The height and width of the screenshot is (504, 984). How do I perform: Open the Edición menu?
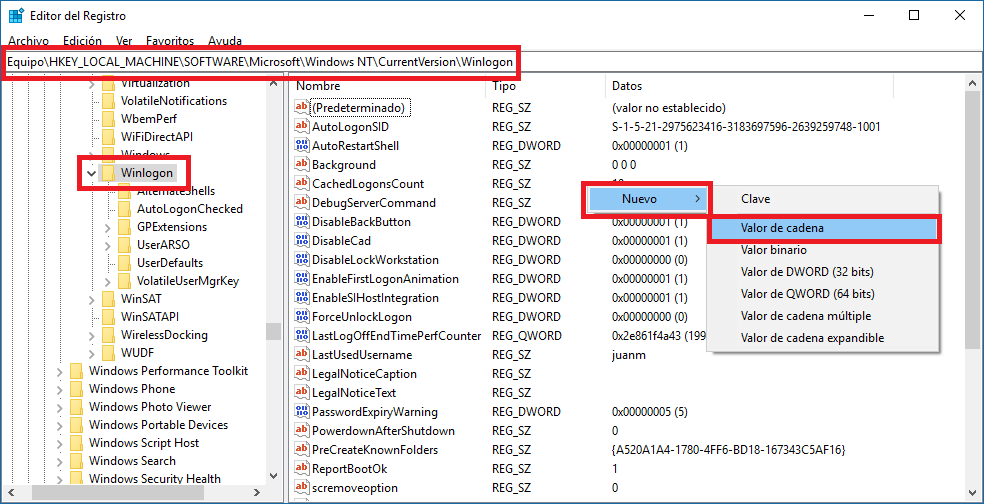pos(82,41)
